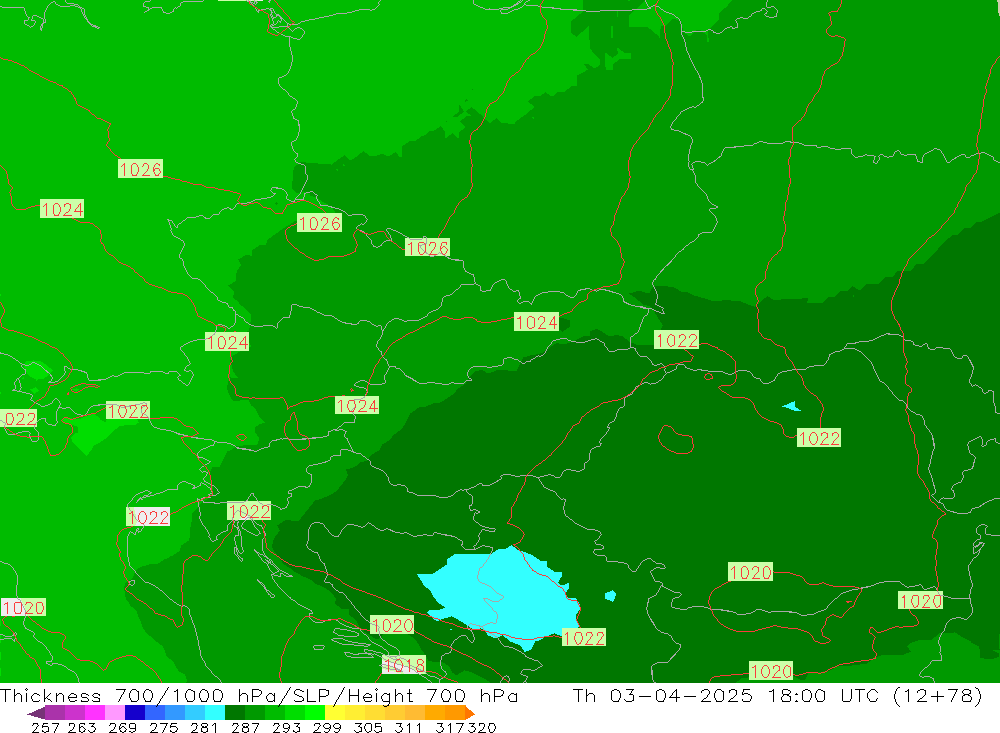
Task: Pick the first yellow legend swatch
Action: (335, 713)
